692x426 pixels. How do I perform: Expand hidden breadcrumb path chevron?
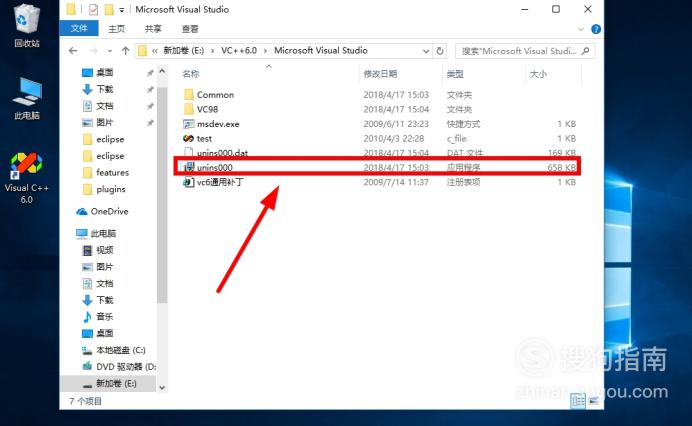pos(155,51)
